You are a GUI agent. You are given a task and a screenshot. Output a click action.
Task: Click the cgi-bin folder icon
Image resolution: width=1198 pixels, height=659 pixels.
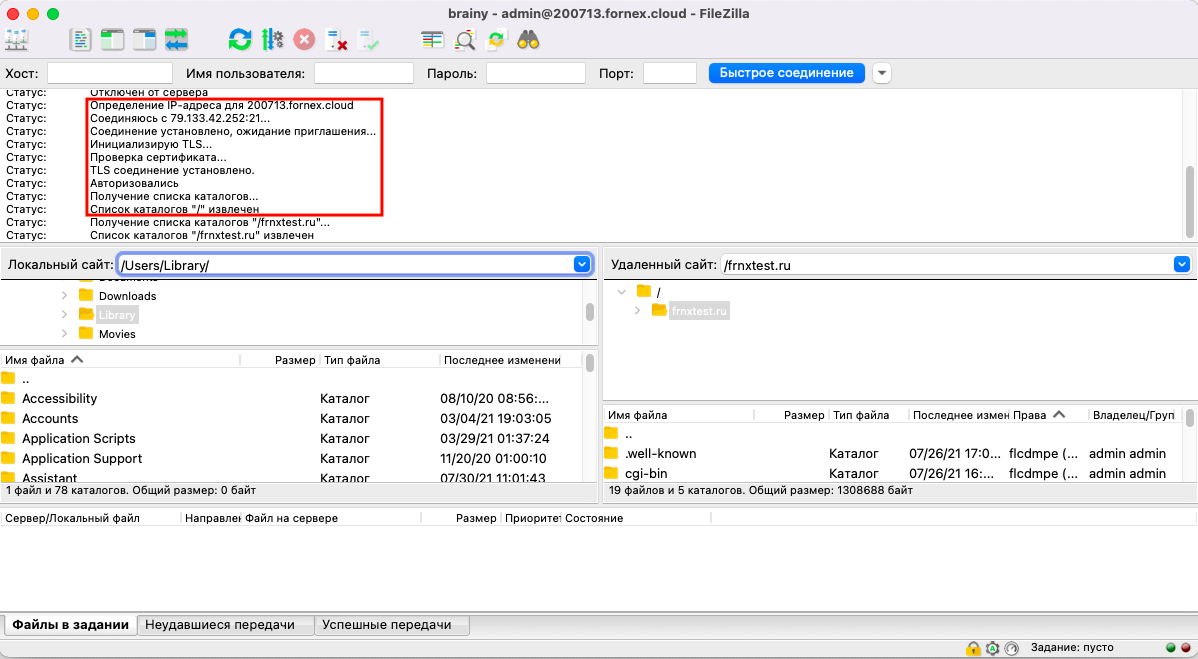pos(611,473)
